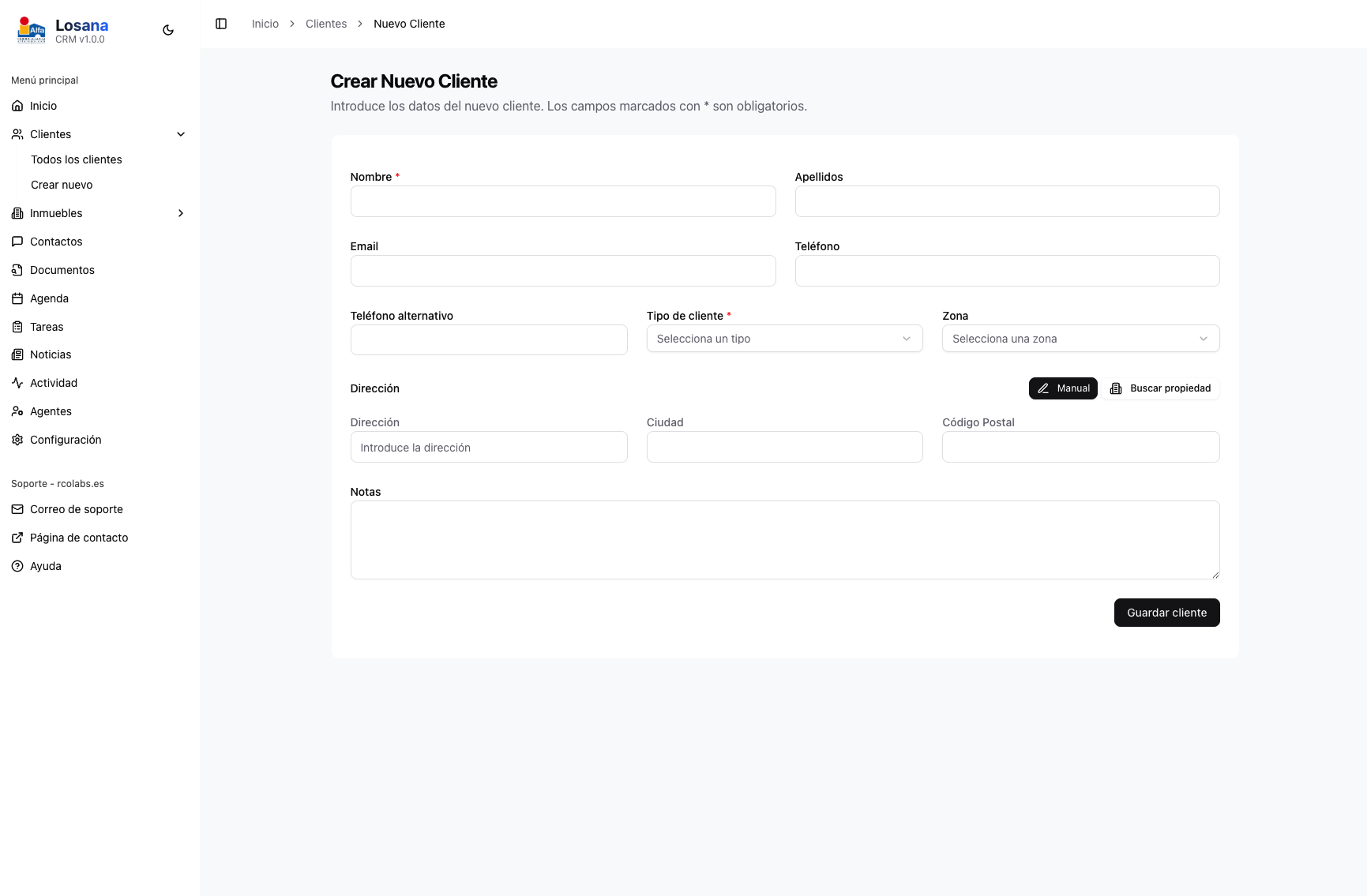Open Inmuebles via its building icon
This screenshot has width=1367, height=896.
(17, 213)
